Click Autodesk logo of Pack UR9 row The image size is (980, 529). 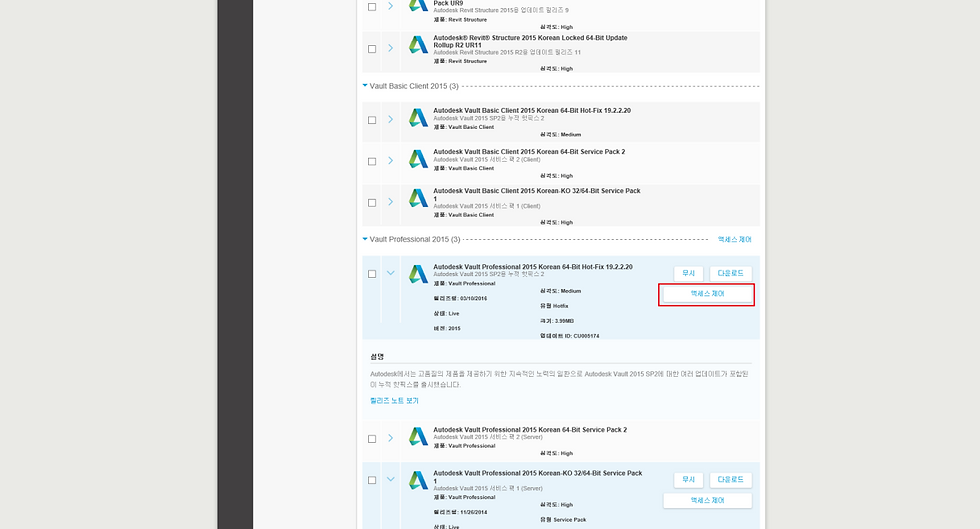418,6
